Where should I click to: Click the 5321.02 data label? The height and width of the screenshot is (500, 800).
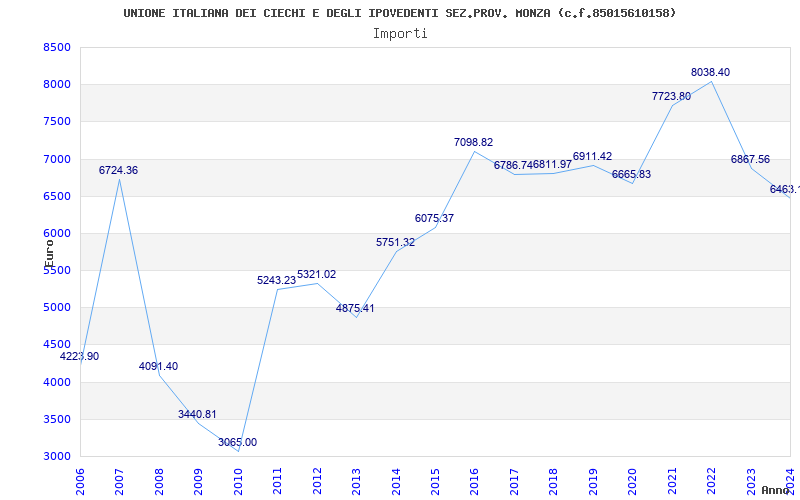coord(316,274)
